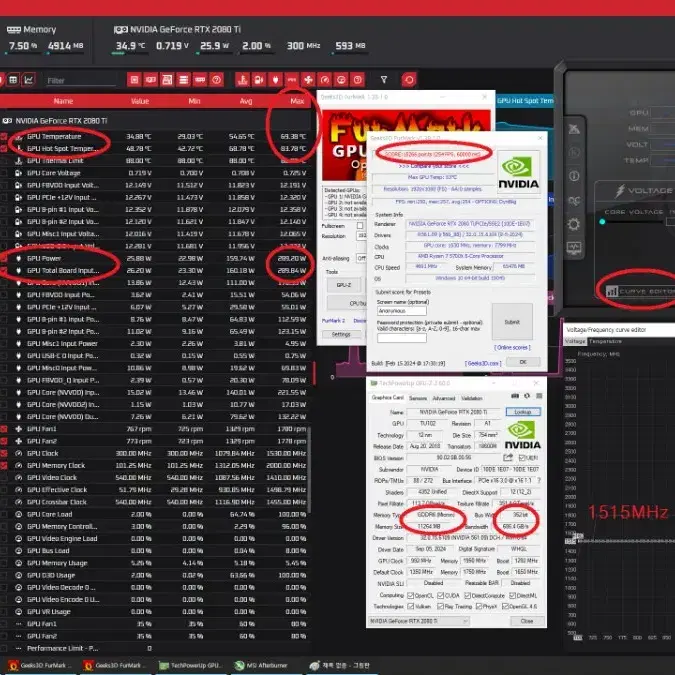Open Afterburner information icon in side strip
The width and height of the screenshot is (675, 675).
(x=574, y=176)
